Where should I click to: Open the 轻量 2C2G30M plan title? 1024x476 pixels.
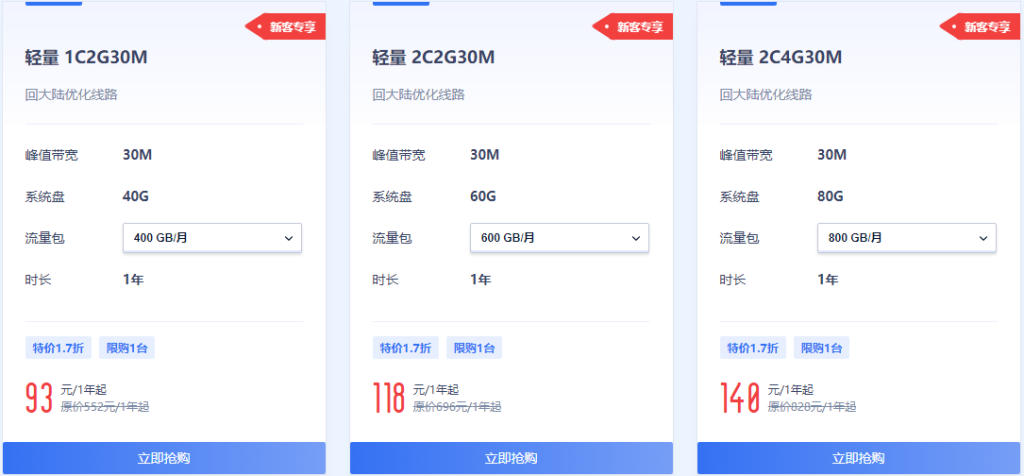click(x=433, y=57)
